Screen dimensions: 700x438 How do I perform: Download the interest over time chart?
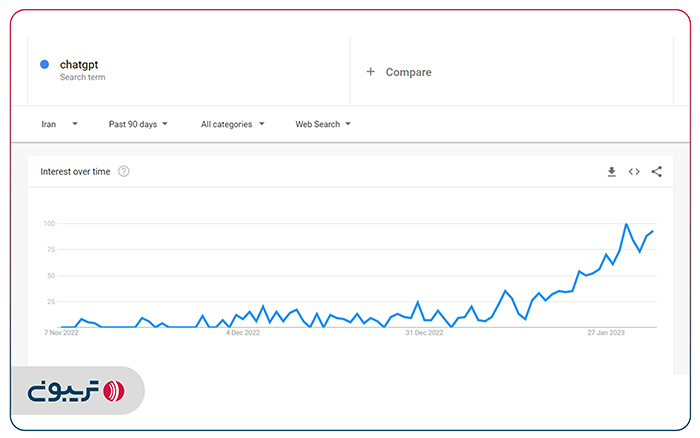[x=612, y=172]
